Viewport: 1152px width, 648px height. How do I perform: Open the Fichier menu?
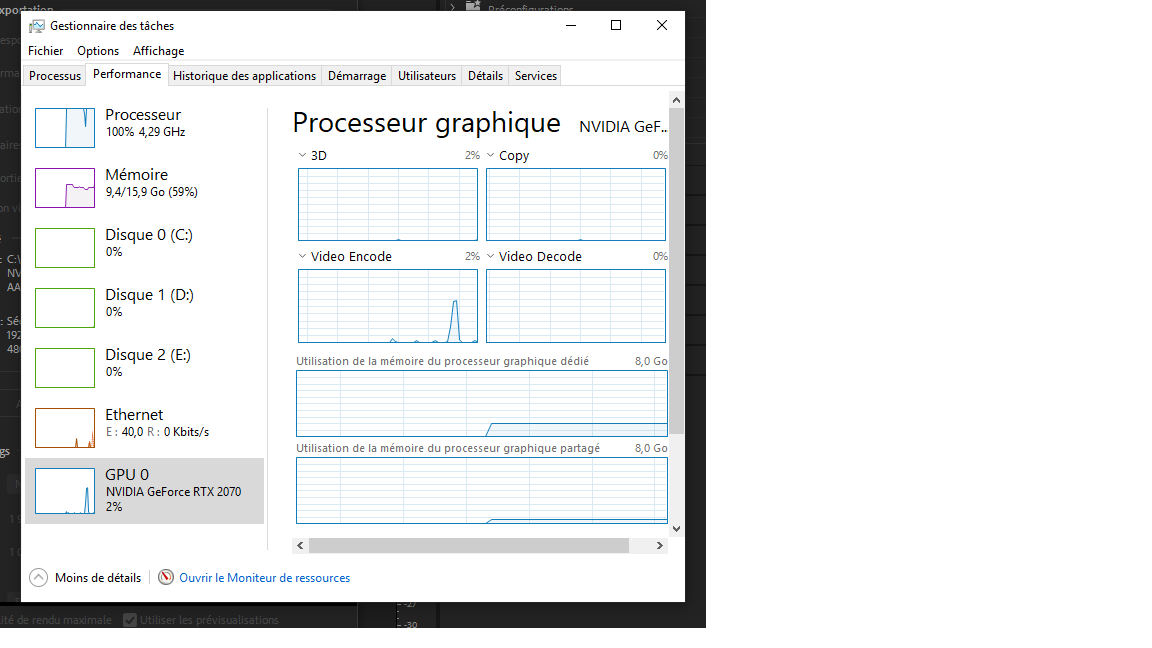click(x=45, y=50)
